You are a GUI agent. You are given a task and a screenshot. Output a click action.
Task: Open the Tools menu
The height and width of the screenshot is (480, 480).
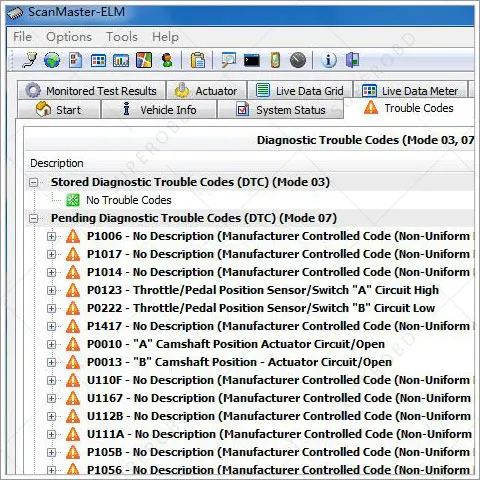click(x=122, y=37)
